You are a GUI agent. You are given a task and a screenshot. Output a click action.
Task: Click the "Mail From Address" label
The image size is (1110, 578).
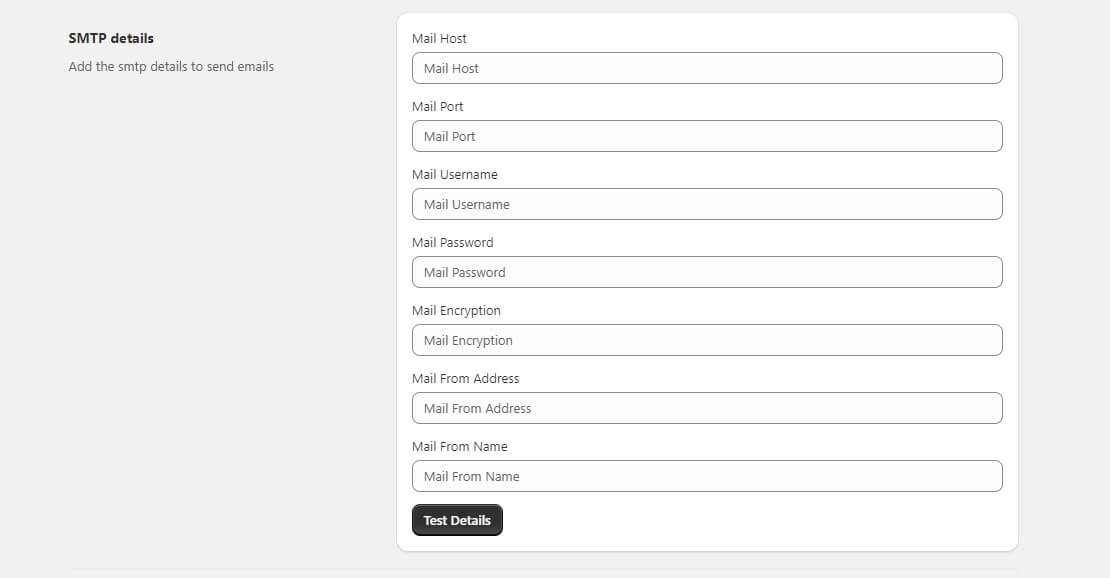point(465,378)
